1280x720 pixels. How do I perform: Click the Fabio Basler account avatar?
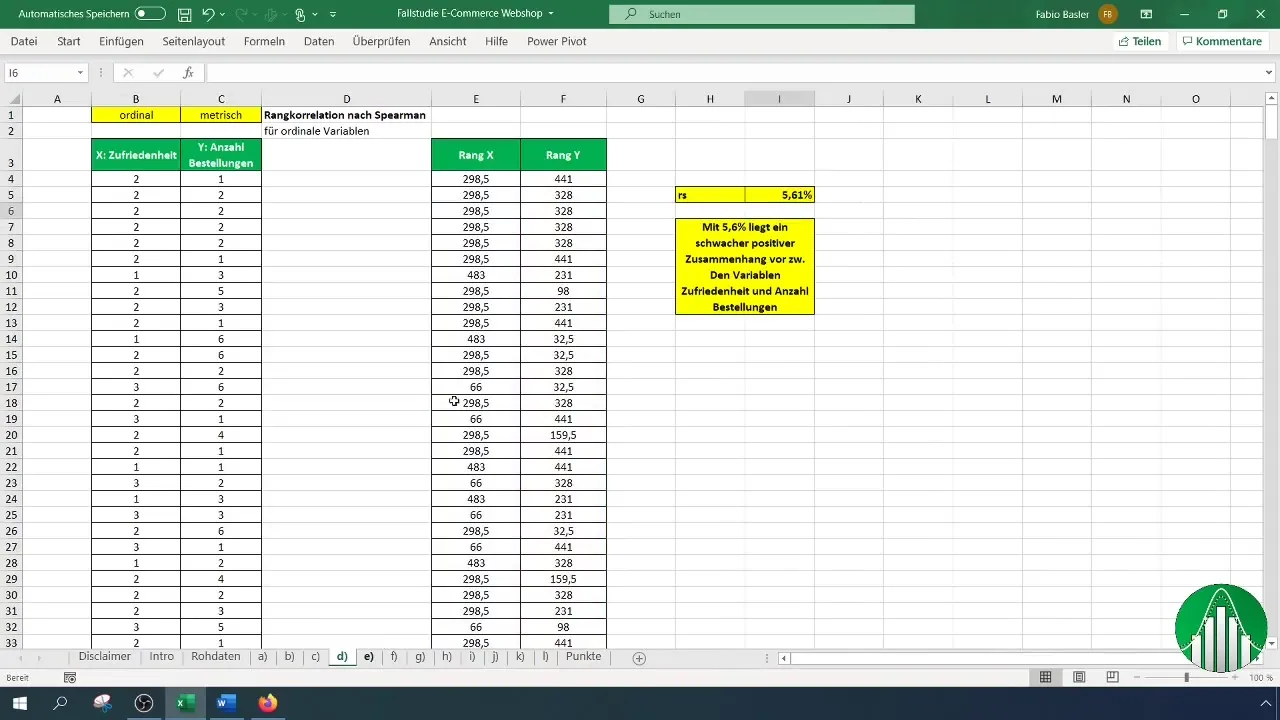point(1108,15)
